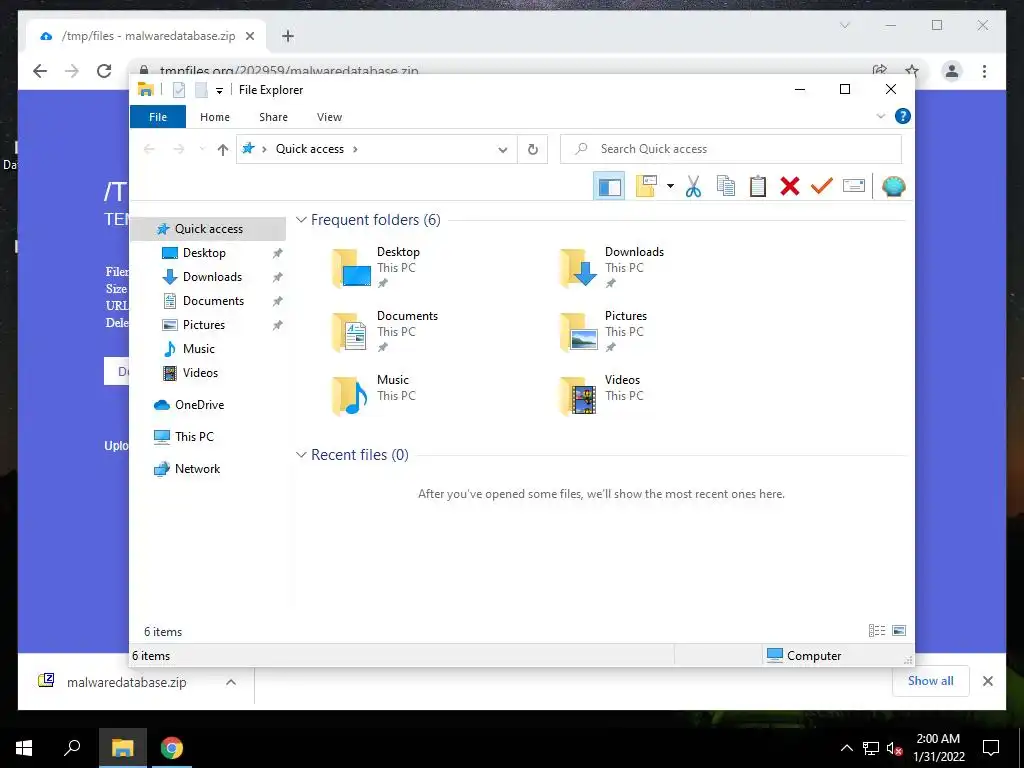Open the Chrome profile avatar button

point(952,71)
